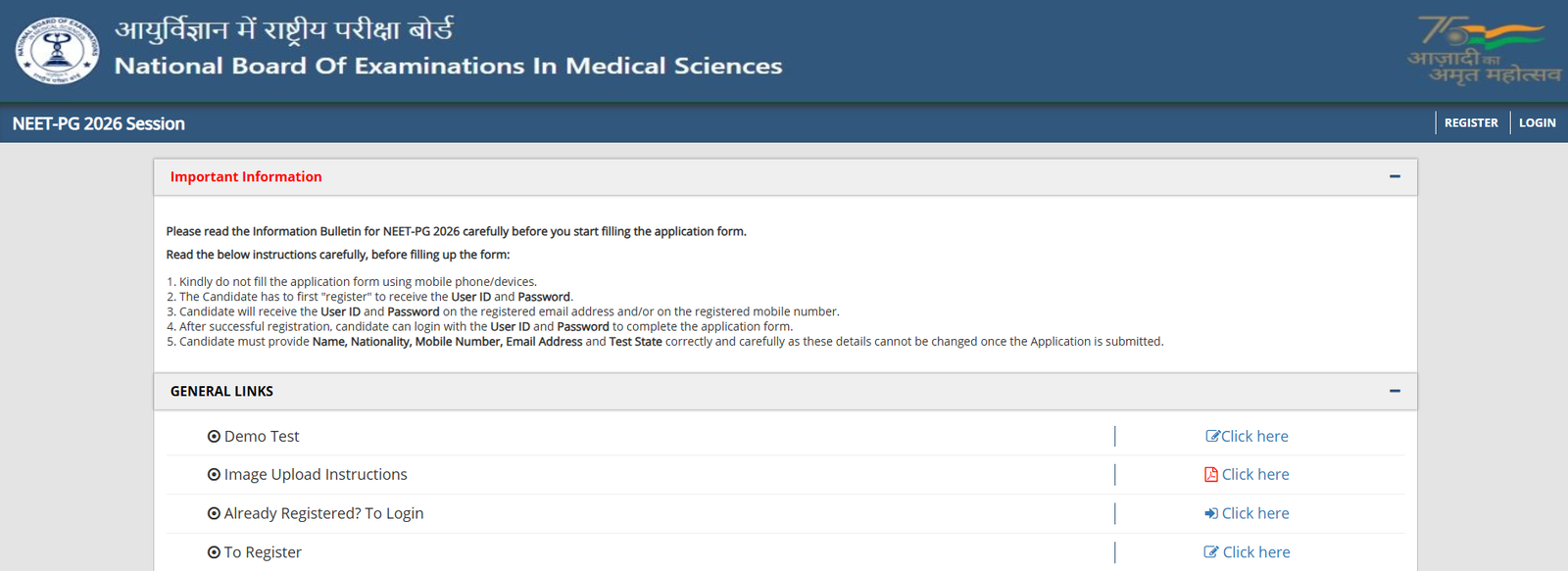Click the sign-in arrow icon for Already Registered
The height and width of the screenshot is (571, 1568).
pyautogui.click(x=1211, y=513)
